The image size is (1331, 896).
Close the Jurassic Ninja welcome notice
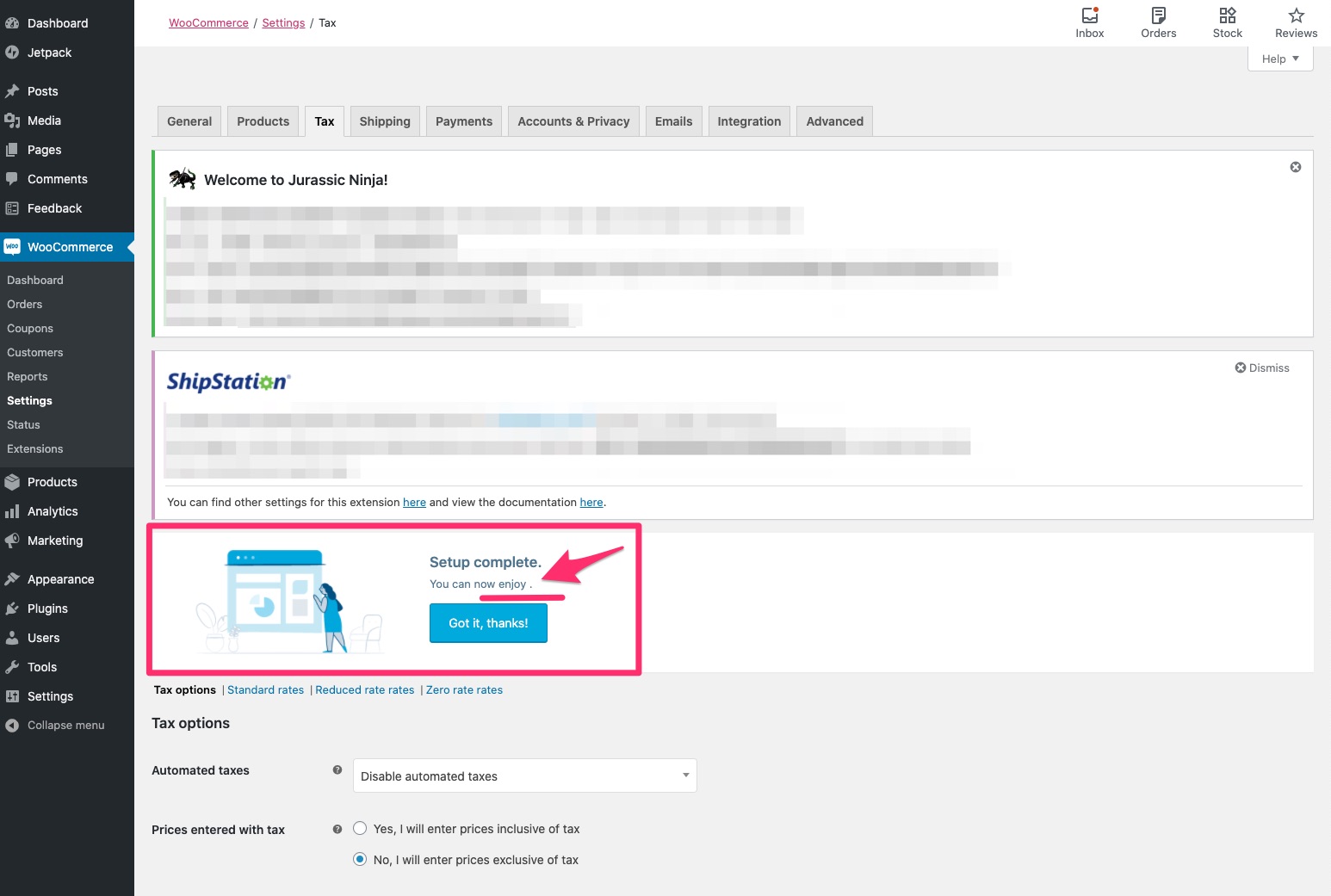[x=1296, y=167]
